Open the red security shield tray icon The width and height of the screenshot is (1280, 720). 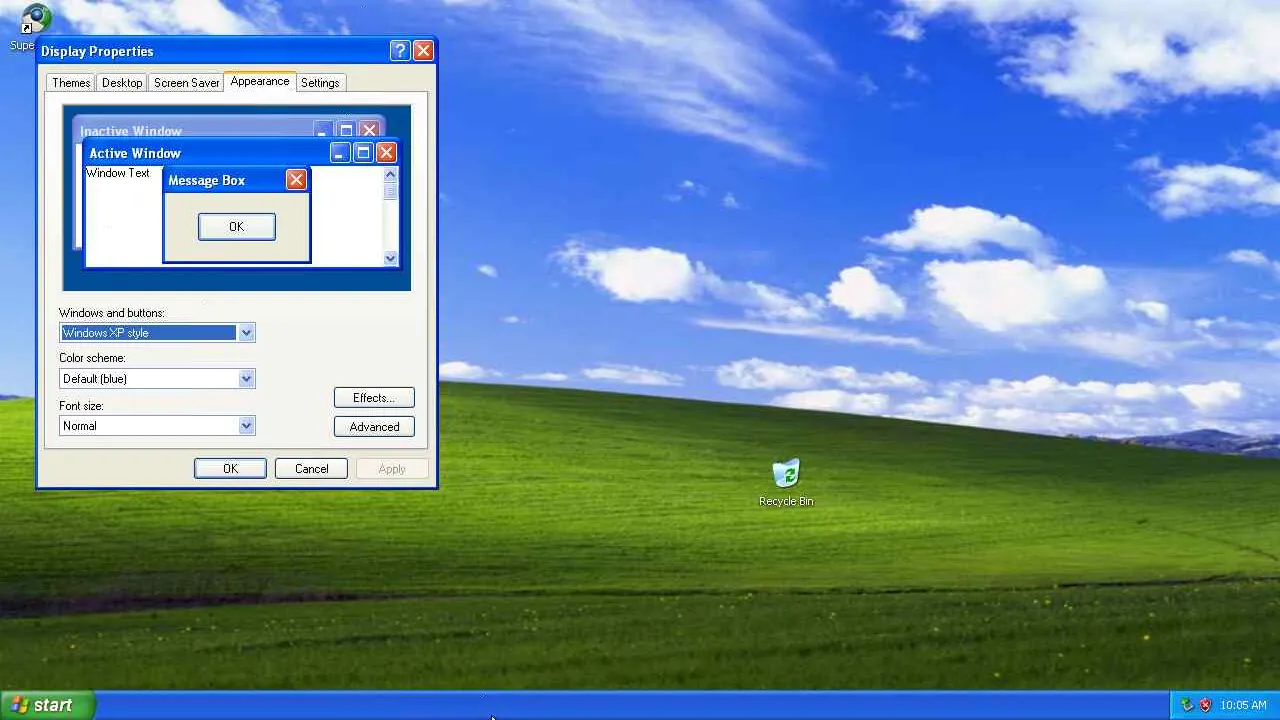[1205, 705]
